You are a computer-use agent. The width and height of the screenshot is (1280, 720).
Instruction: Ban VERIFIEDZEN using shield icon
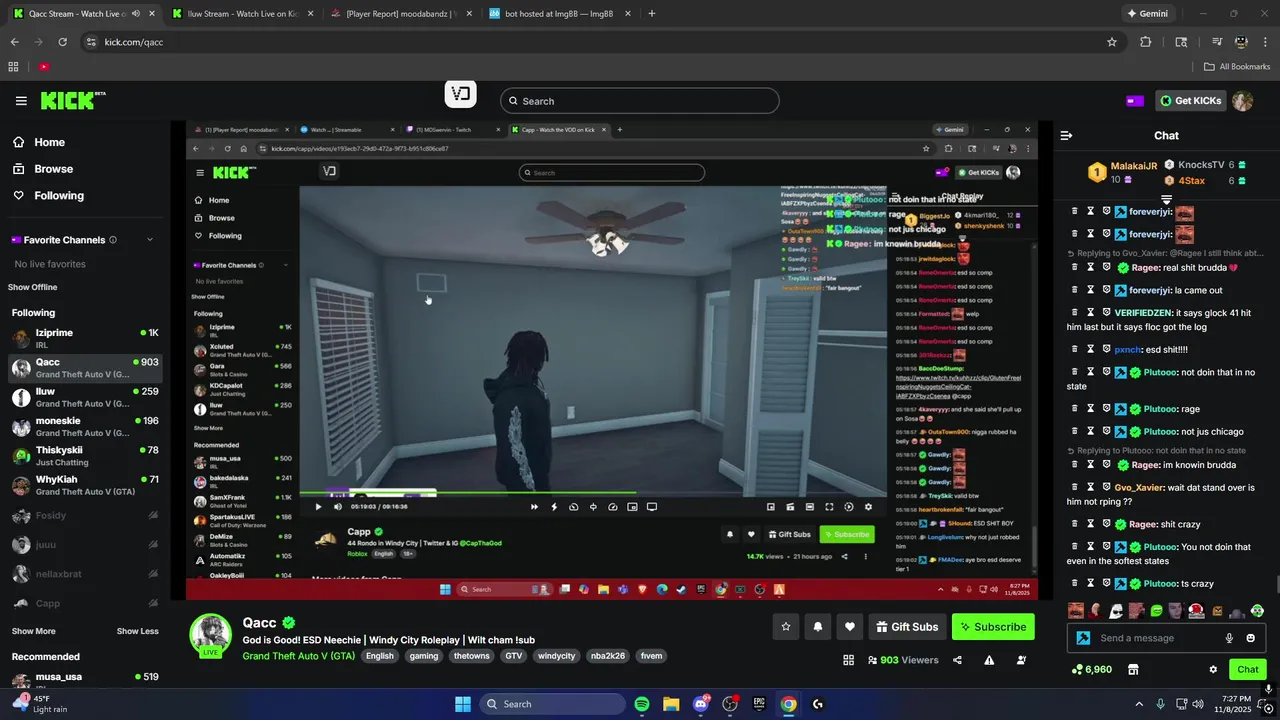(x=1106, y=313)
